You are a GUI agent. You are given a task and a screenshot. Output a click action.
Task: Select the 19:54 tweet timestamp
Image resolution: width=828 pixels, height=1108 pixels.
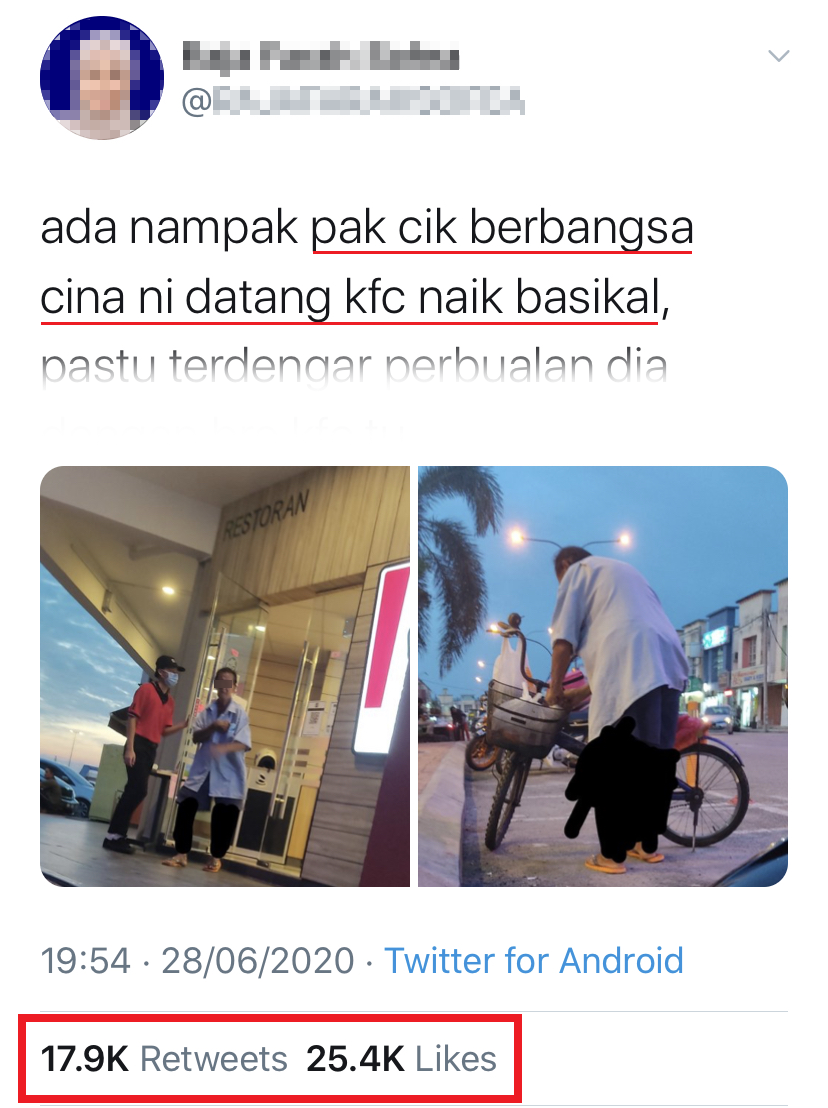coord(85,961)
